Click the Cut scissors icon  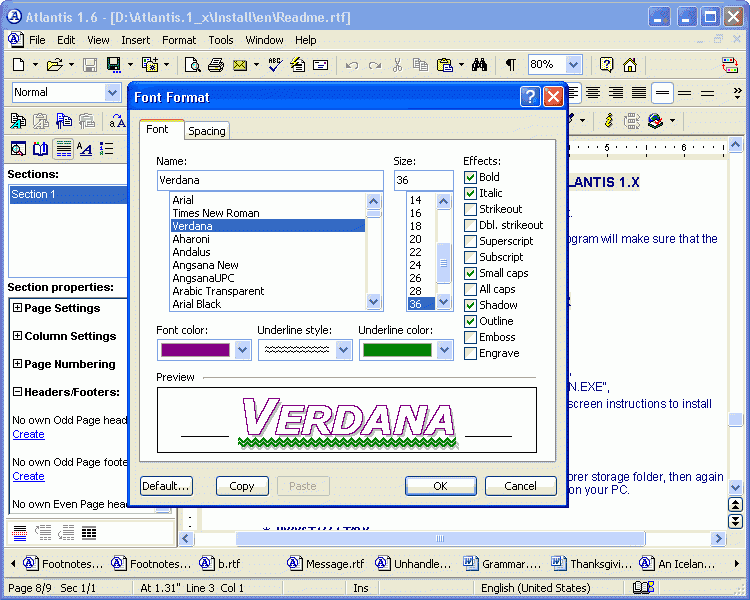click(x=397, y=65)
